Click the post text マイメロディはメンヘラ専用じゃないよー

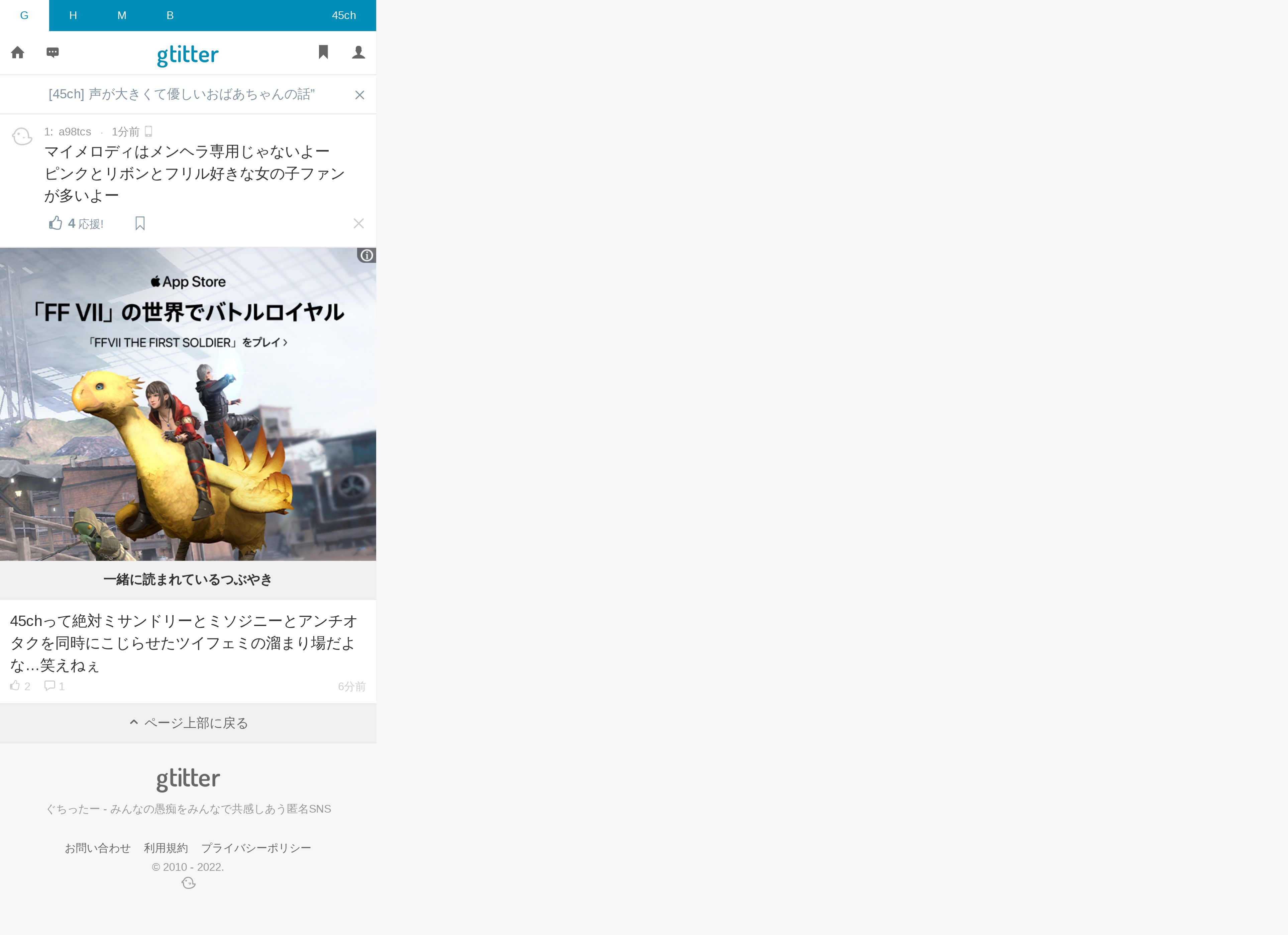[187, 152]
